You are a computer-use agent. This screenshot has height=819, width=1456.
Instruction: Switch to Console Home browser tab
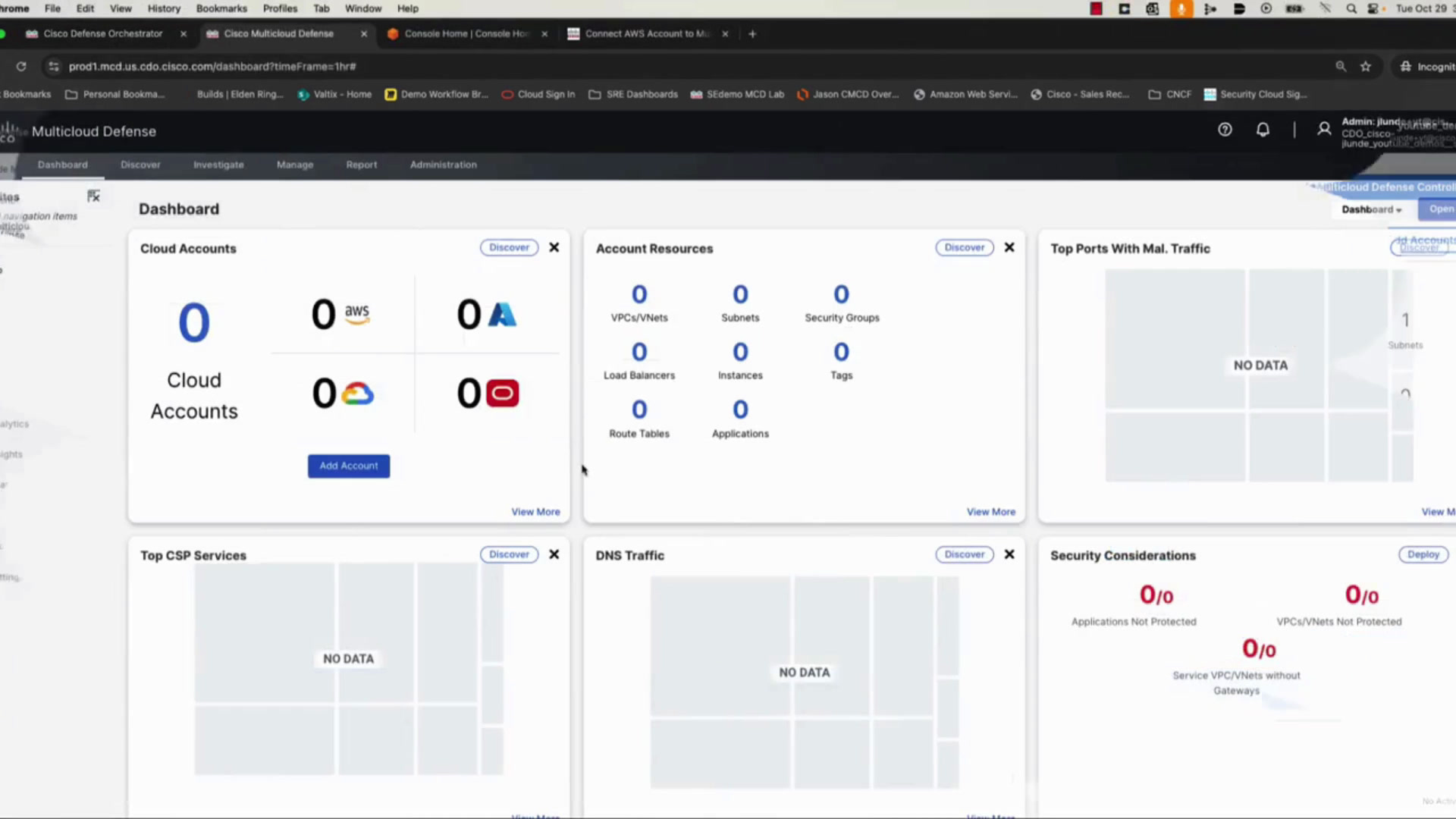466,34
